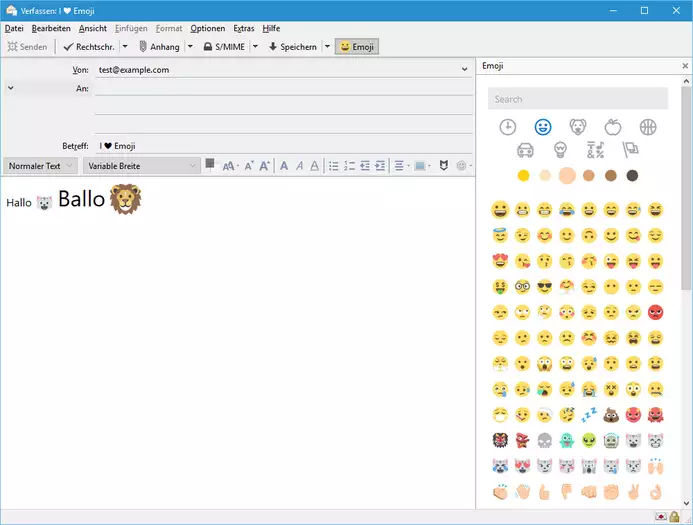Open the Ansicht menu
This screenshot has height=525, width=693.
click(x=93, y=28)
